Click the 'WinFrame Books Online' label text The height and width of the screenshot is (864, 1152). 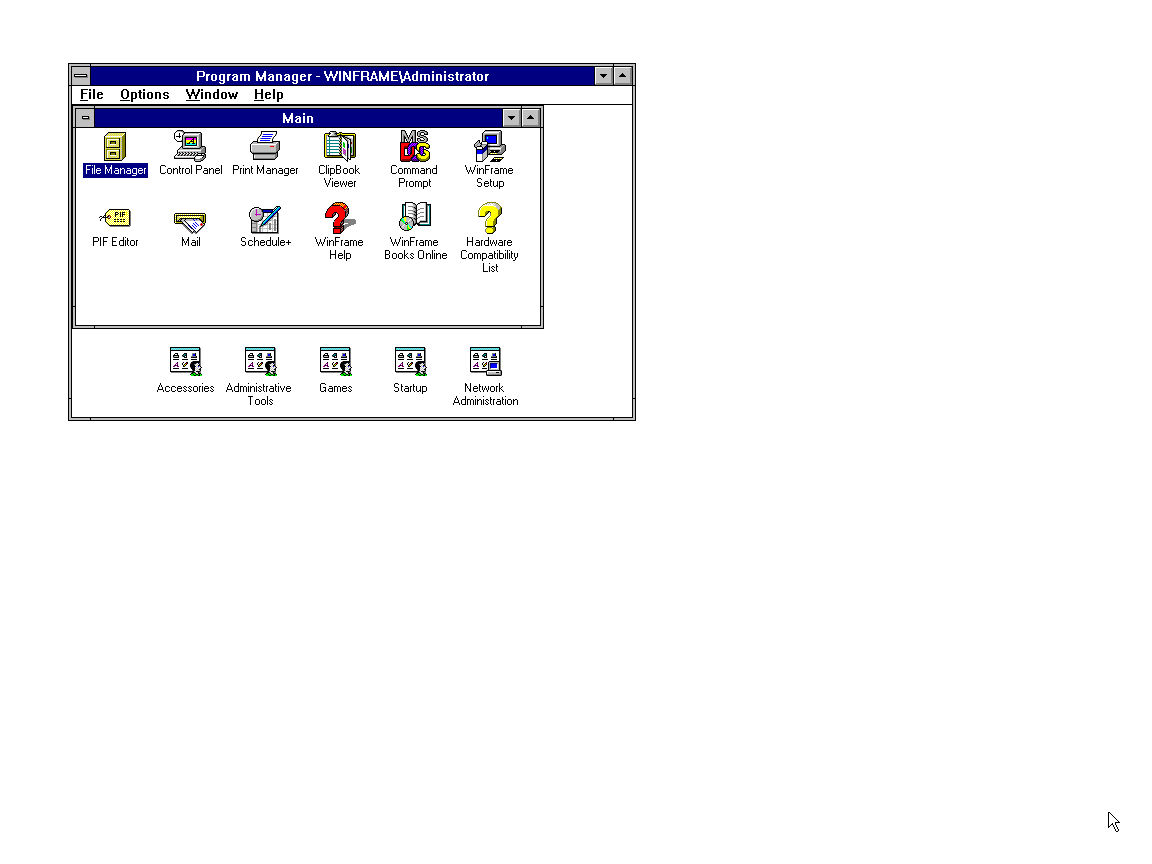(415, 248)
